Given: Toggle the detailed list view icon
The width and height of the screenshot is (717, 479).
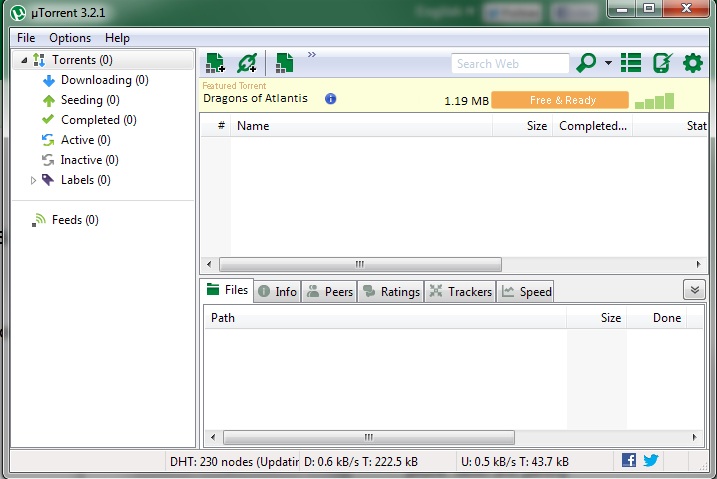Looking at the screenshot, I should click(631, 63).
